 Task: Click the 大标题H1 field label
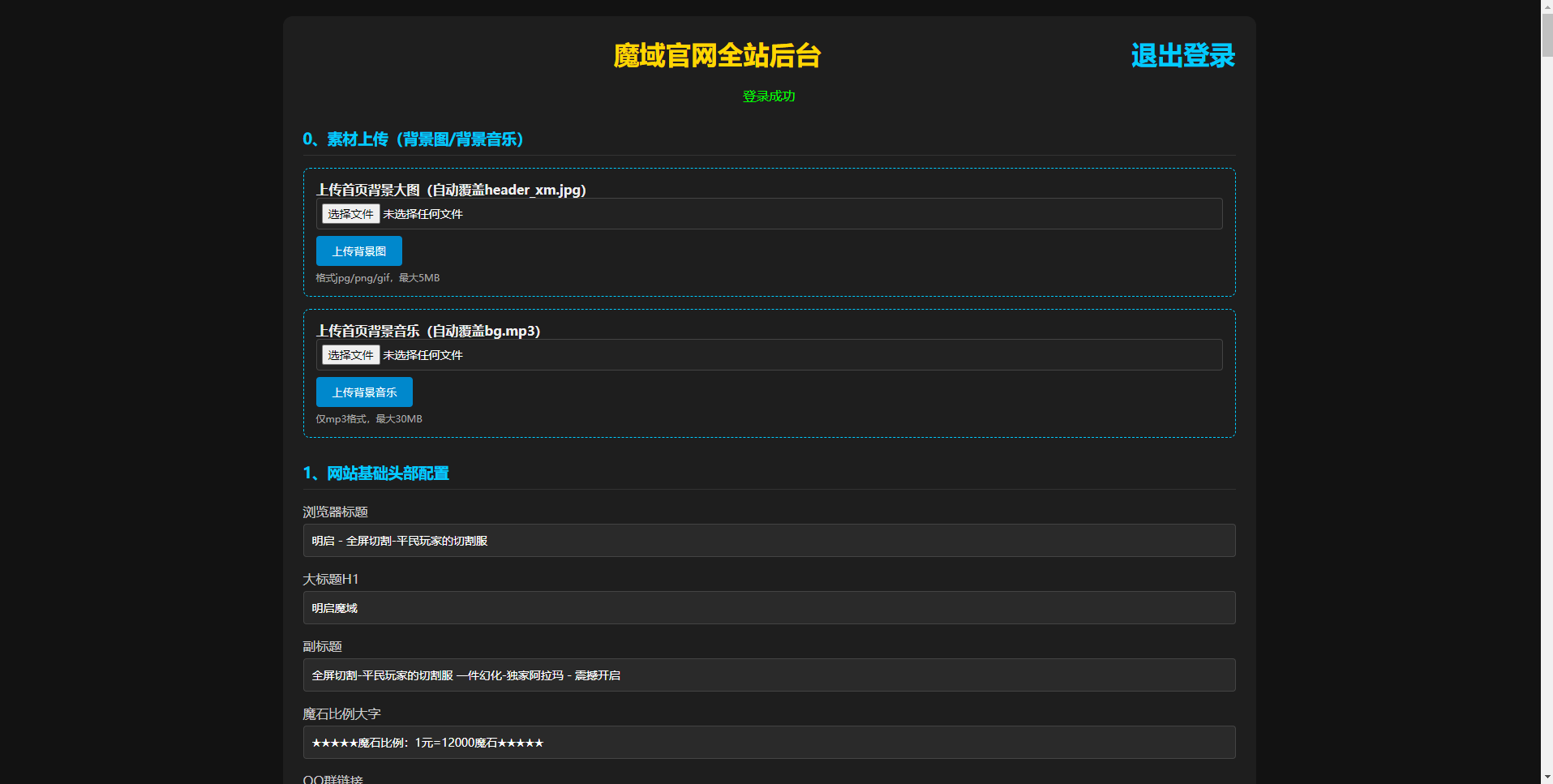(x=331, y=579)
